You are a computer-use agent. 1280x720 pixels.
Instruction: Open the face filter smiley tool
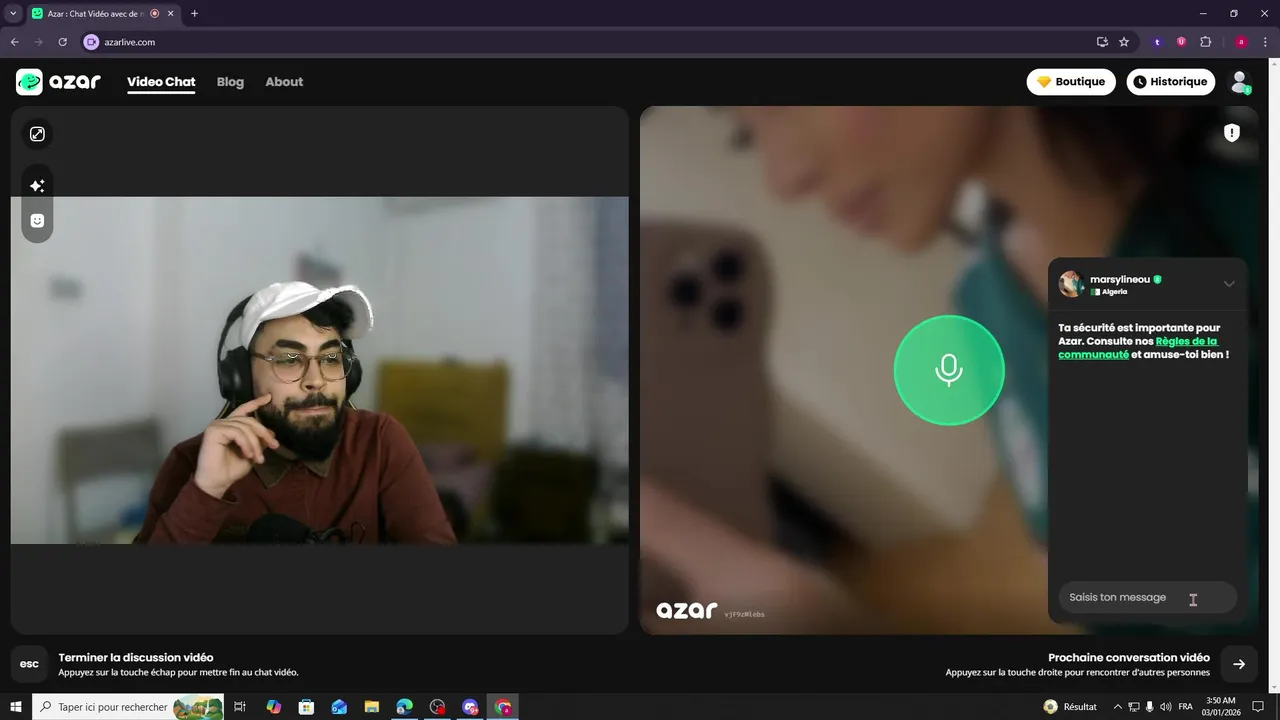pyautogui.click(x=37, y=221)
